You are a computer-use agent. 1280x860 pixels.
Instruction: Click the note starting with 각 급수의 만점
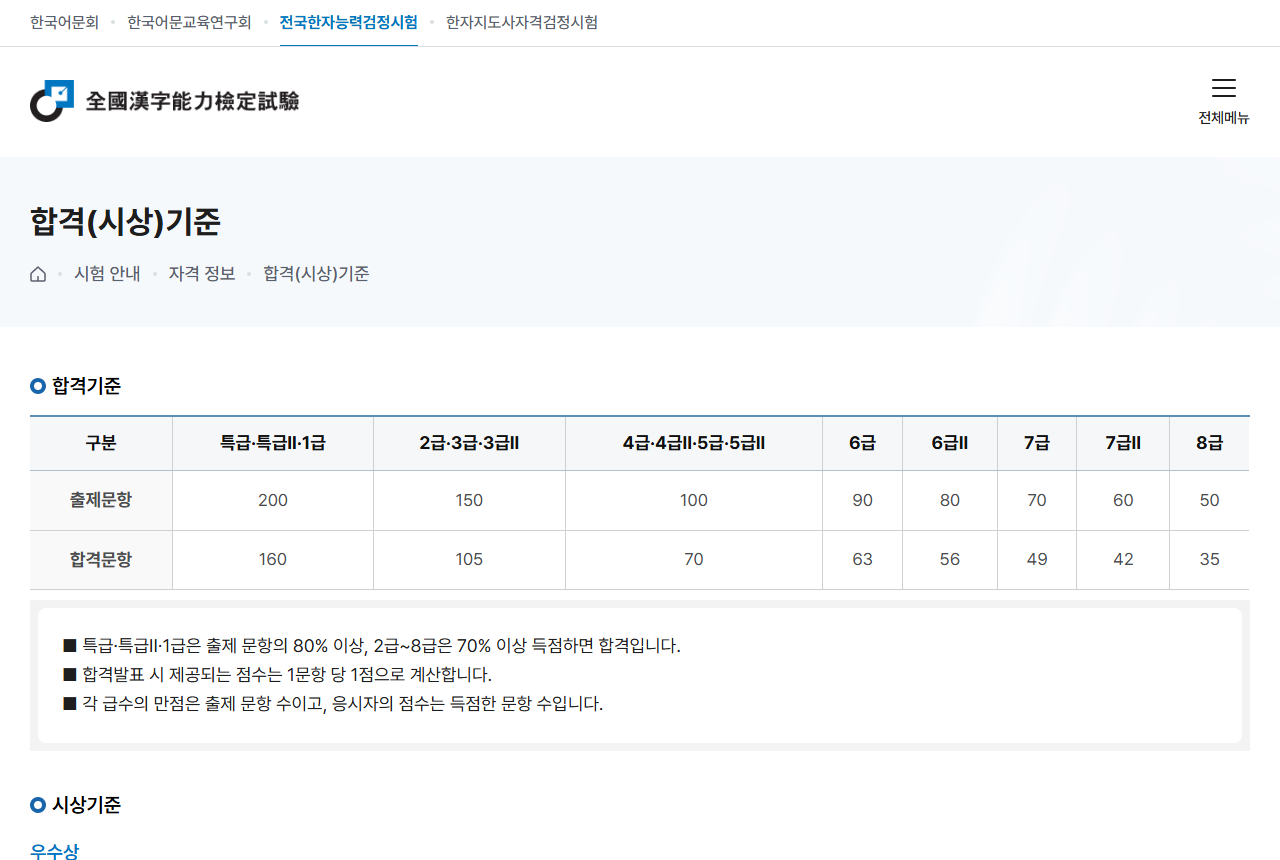(333, 704)
